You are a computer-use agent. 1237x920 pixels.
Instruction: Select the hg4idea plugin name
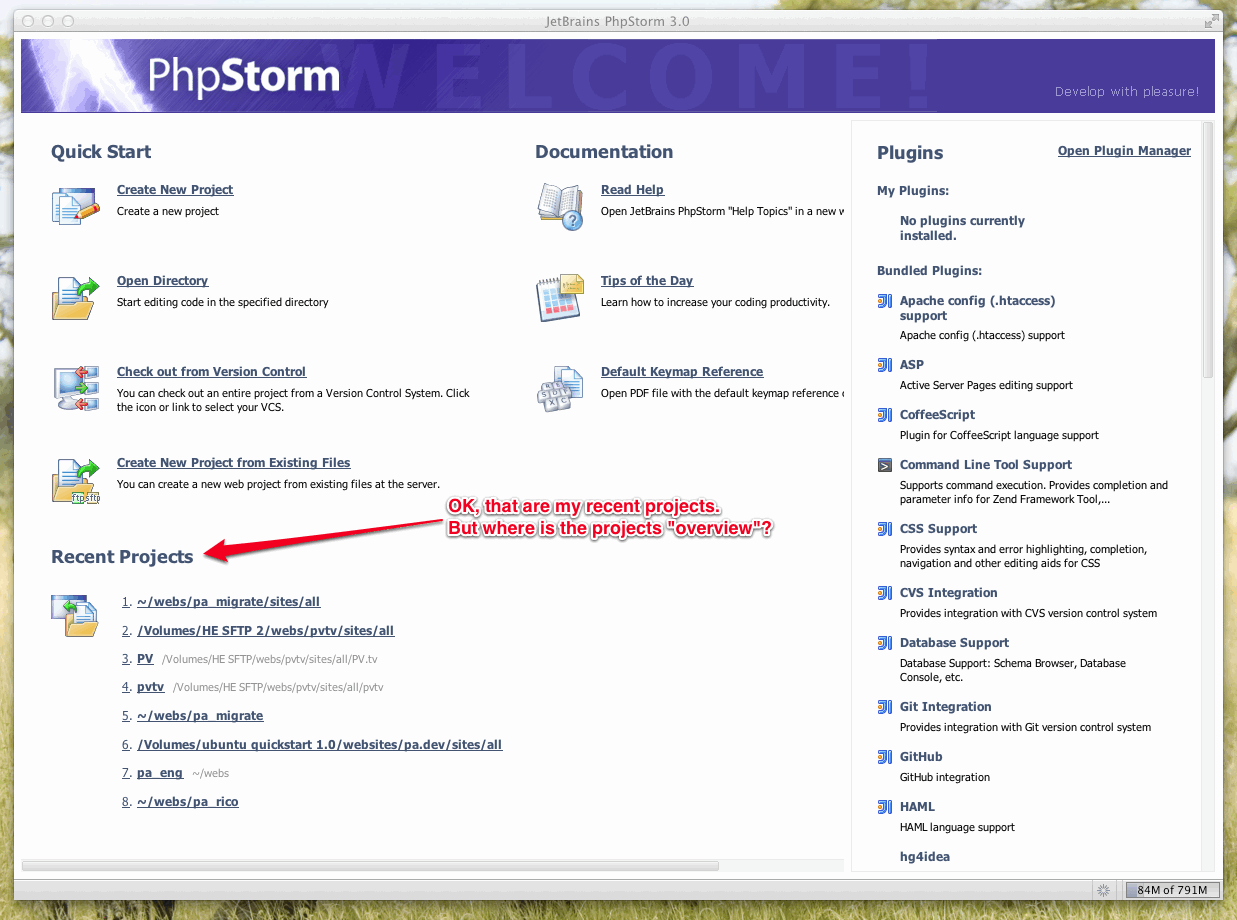[924, 857]
